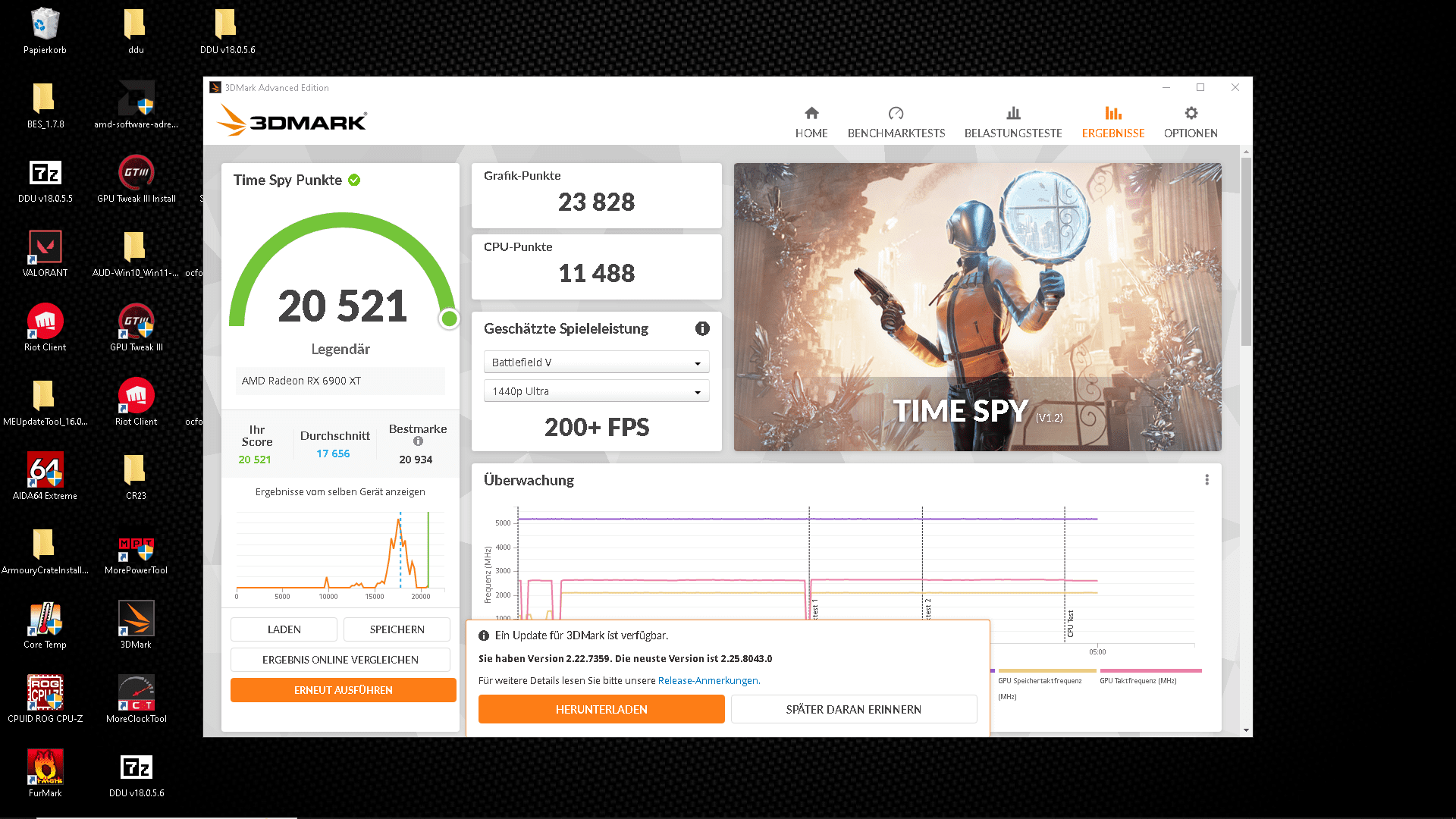
Task: Launch the Core Temp shortcut
Action: click(x=45, y=625)
